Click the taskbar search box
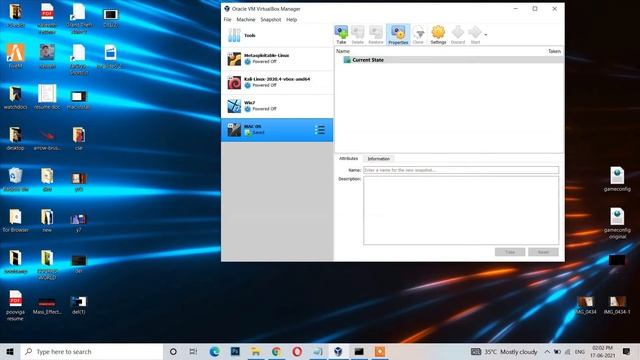This screenshot has width=640, height=360. pos(92,351)
